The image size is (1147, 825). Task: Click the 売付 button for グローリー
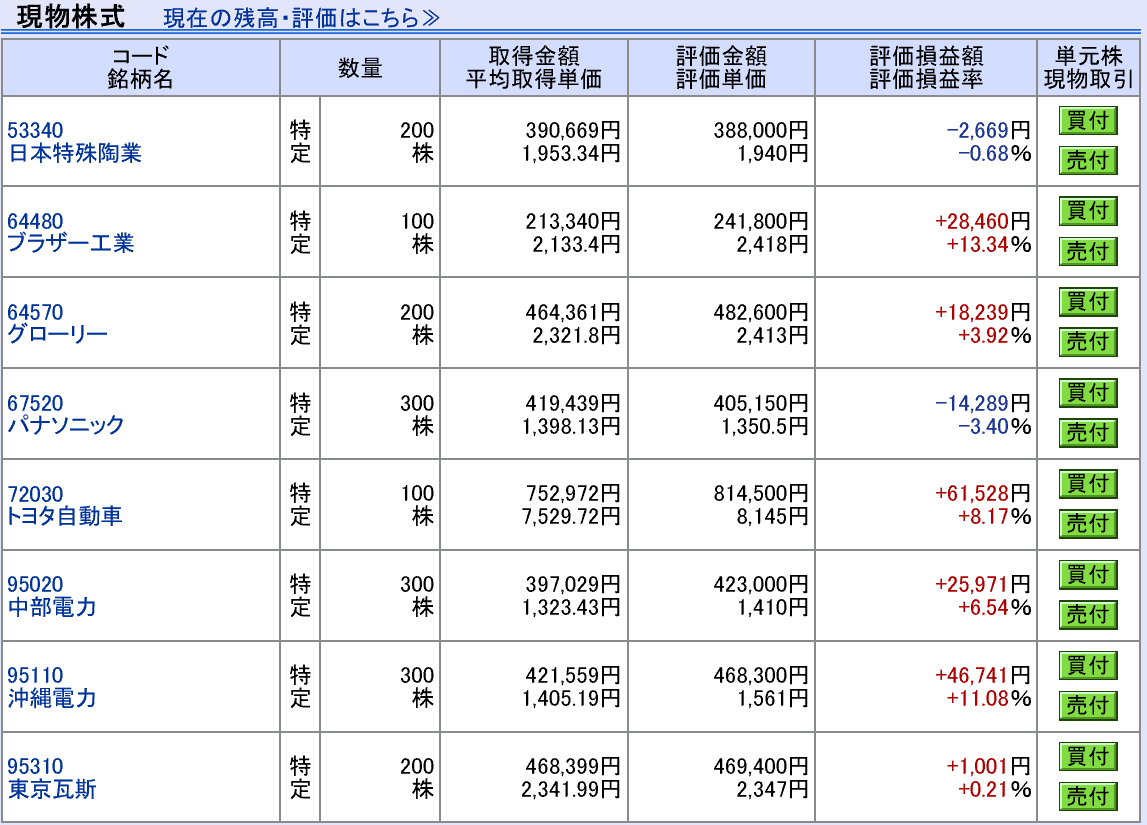[1088, 342]
